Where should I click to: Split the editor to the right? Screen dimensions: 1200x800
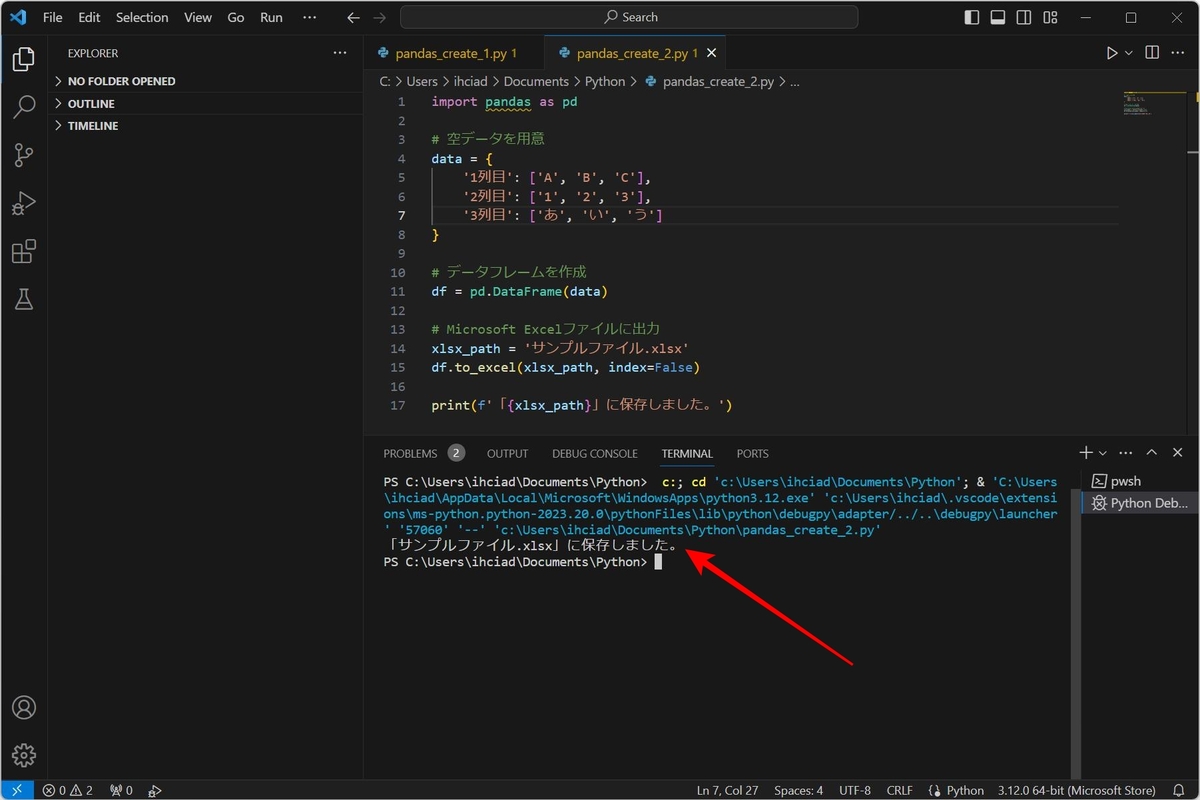[x=1152, y=53]
